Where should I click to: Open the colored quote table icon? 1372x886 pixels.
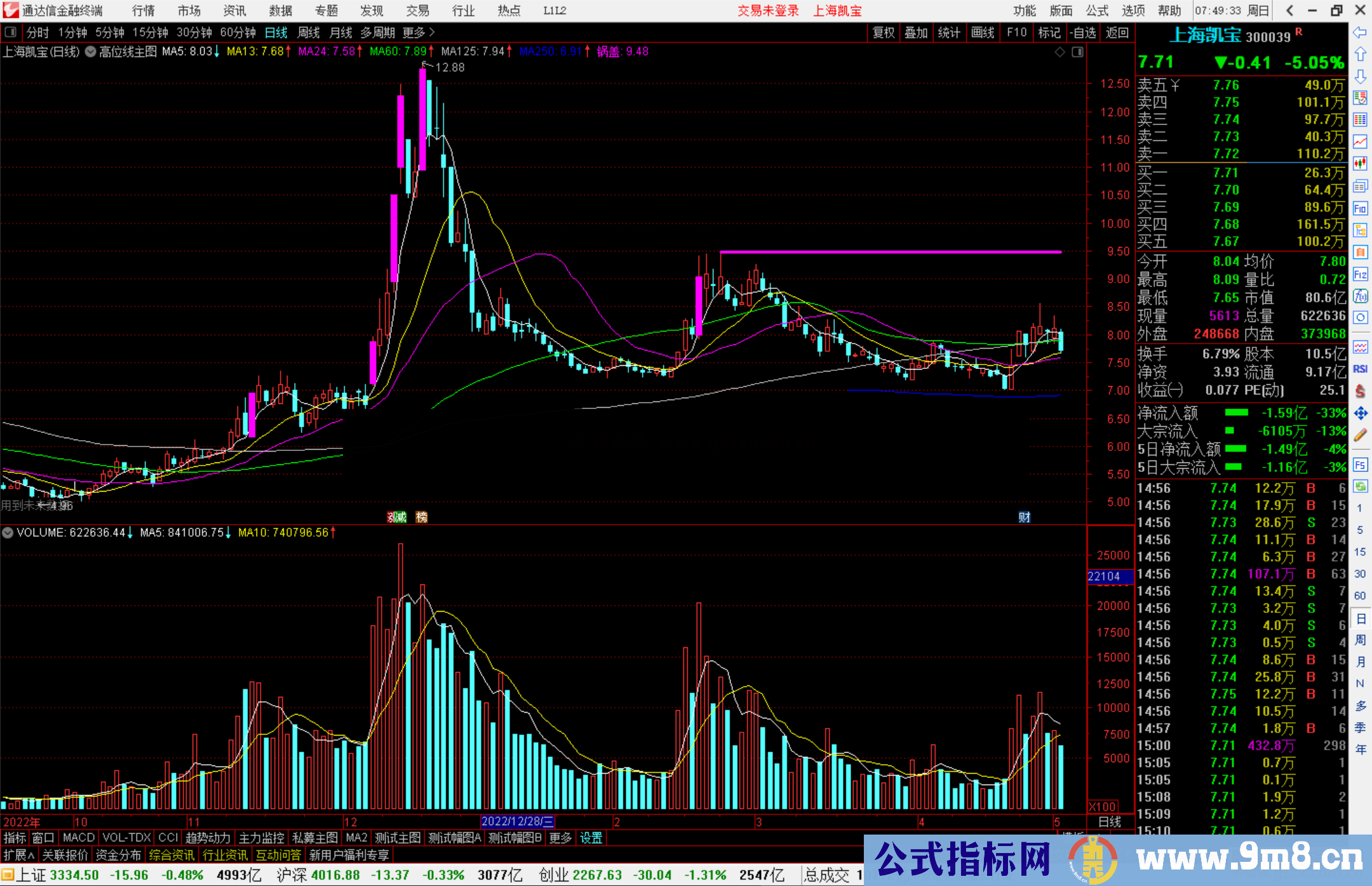pos(1360,120)
